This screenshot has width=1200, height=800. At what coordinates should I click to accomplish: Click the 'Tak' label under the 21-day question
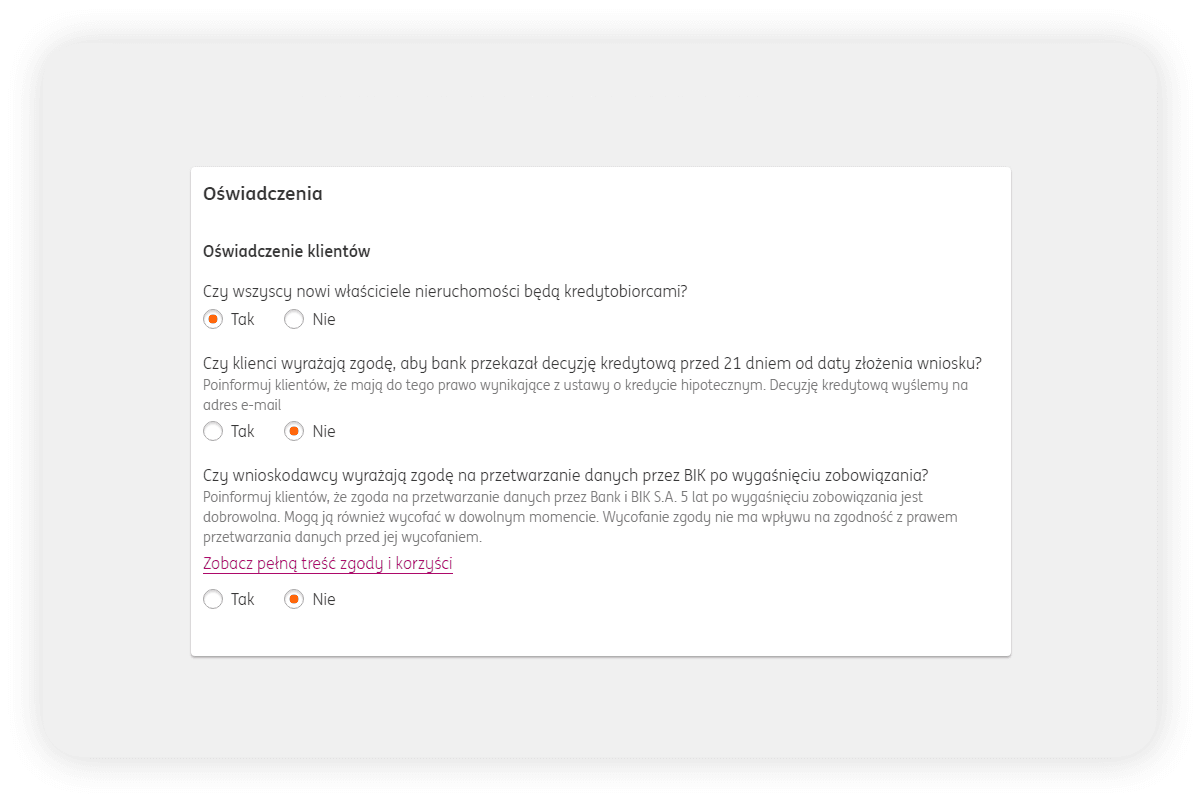point(243,432)
